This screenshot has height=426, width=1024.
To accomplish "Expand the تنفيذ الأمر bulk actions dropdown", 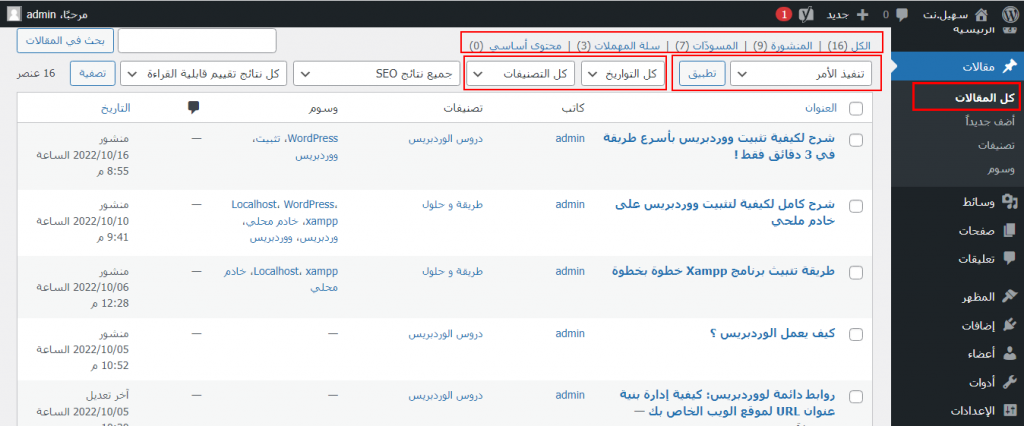I will pyautogui.click(x=801, y=74).
